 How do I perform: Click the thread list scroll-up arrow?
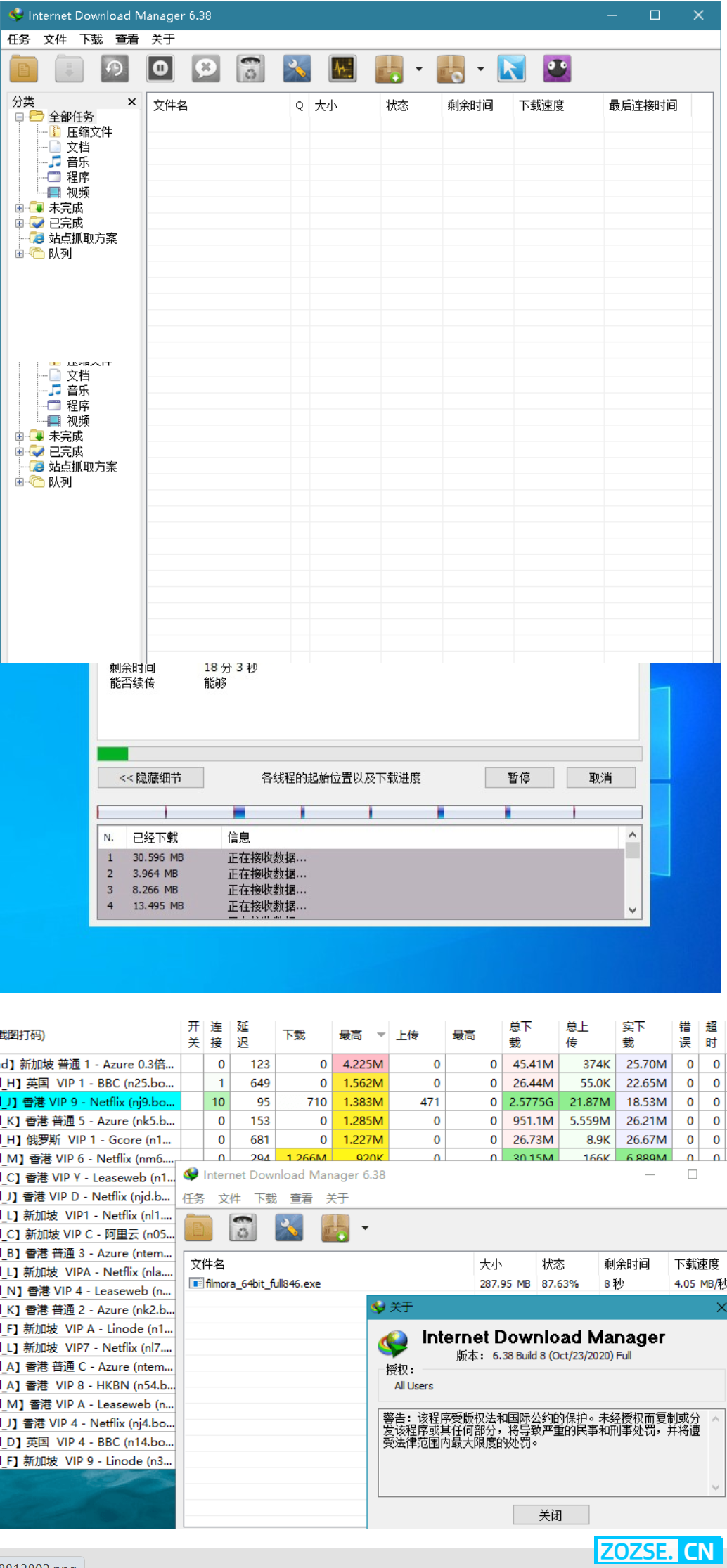point(632,834)
